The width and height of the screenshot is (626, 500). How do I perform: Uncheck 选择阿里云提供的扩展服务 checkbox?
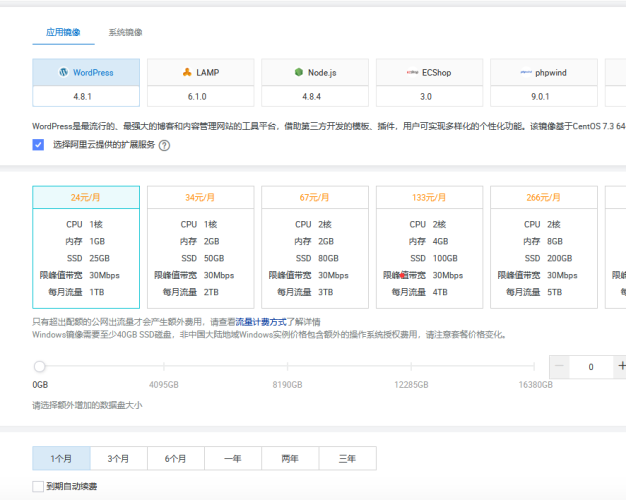38,145
